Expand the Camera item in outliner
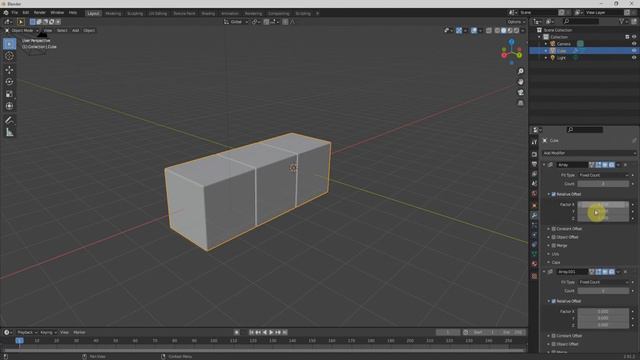The image size is (640, 360). [546, 44]
